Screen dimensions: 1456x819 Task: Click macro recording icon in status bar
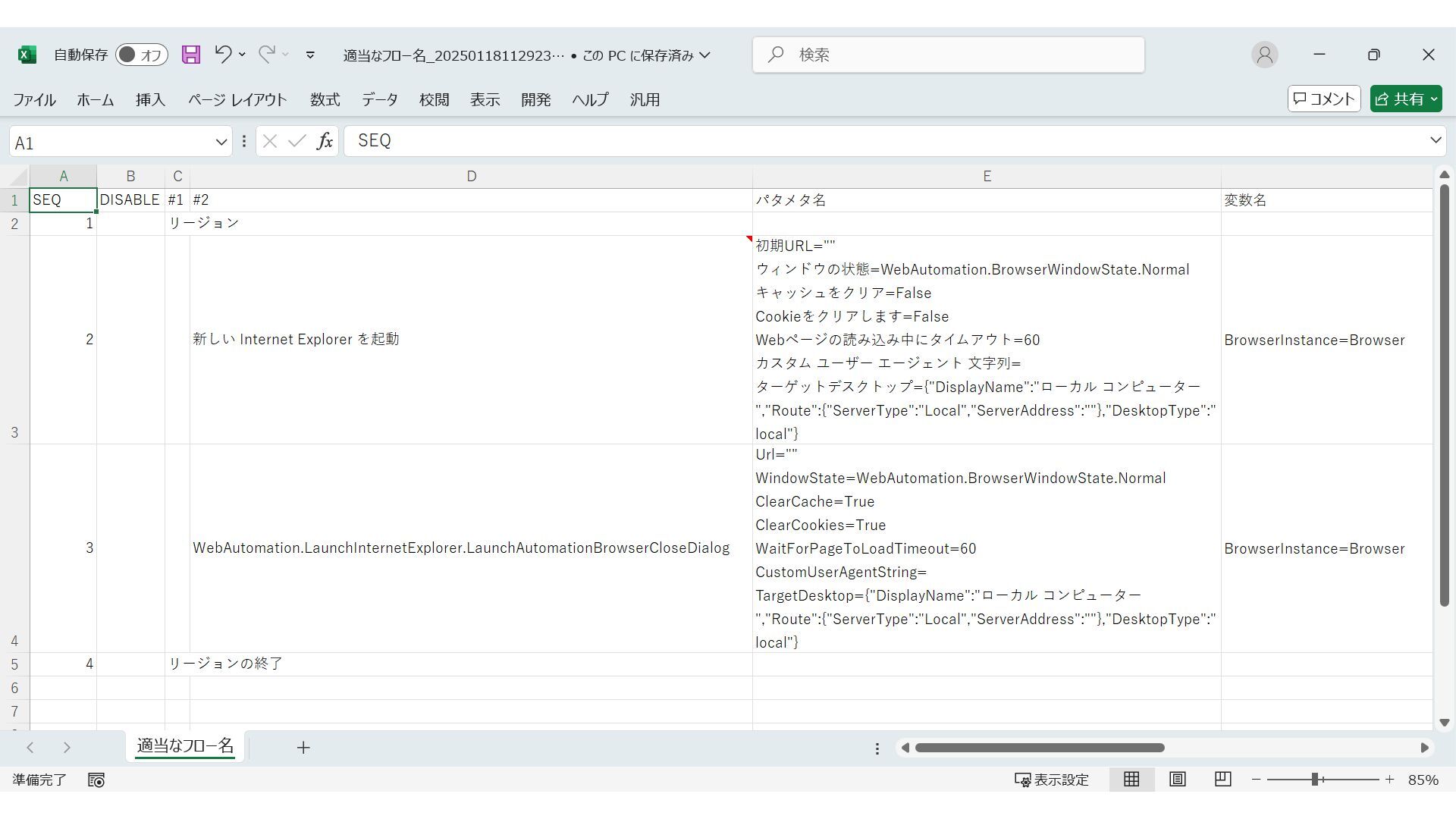(x=96, y=780)
